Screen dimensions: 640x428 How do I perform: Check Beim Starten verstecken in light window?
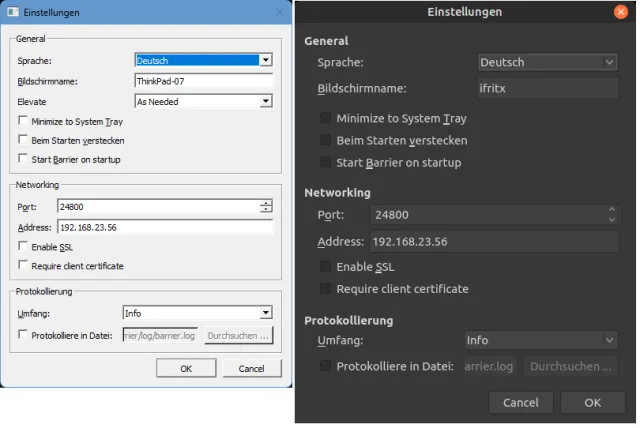pyautogui.click(x=23, y=140)
